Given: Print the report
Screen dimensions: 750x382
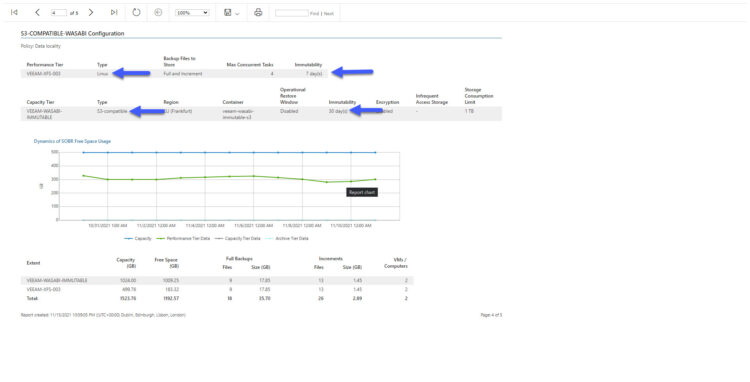Looking at the screenshot, I should (258, 12).
